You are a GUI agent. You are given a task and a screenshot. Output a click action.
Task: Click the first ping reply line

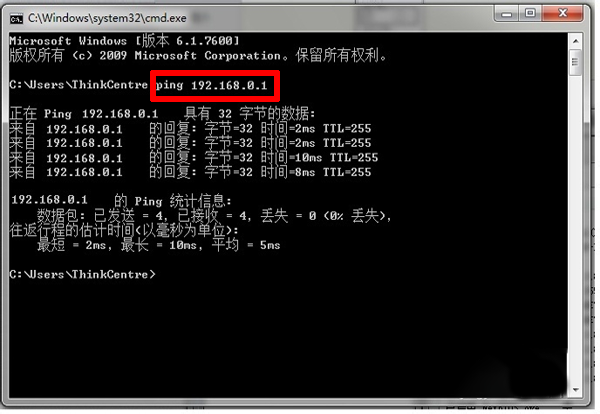point(192,128)
